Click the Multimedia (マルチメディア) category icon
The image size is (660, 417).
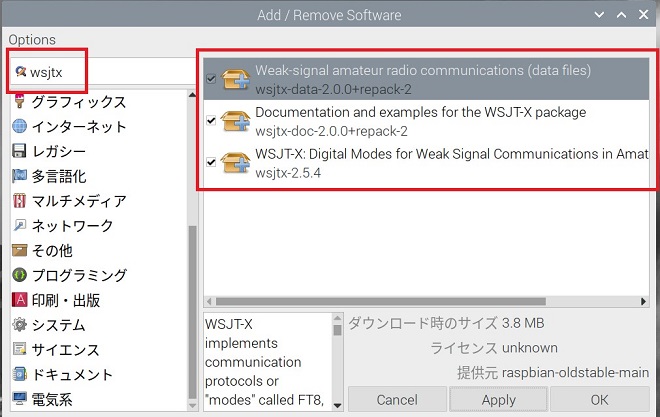click(x=20, y=201)
